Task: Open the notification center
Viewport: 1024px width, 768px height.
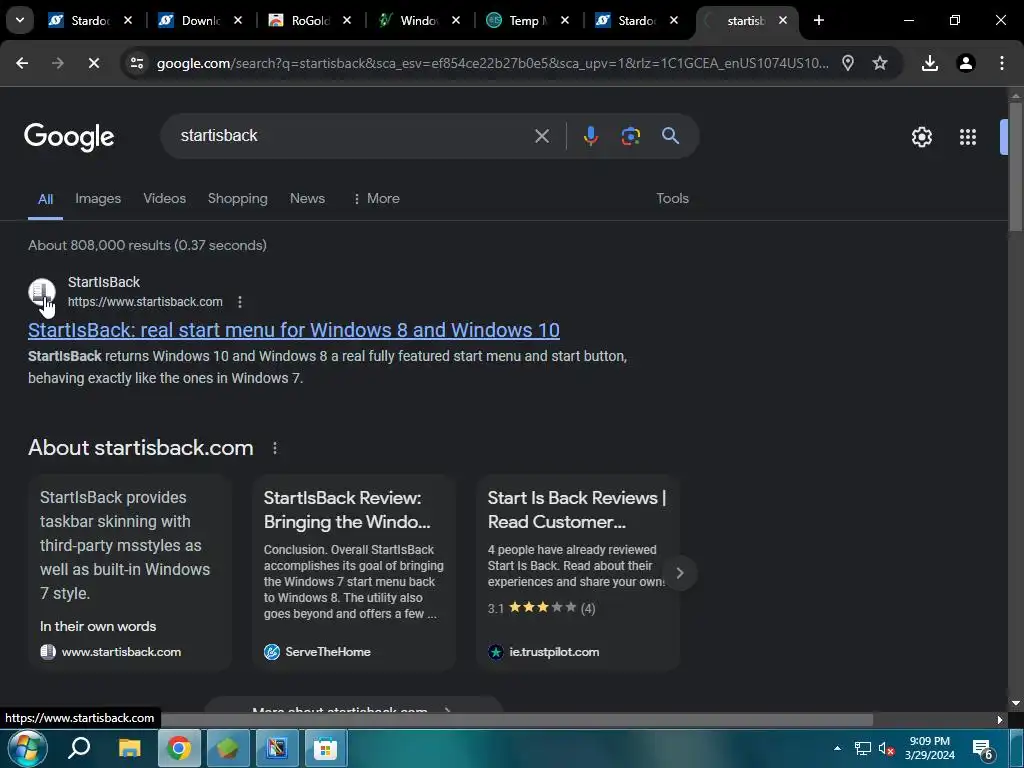Action: coord(983,750)
